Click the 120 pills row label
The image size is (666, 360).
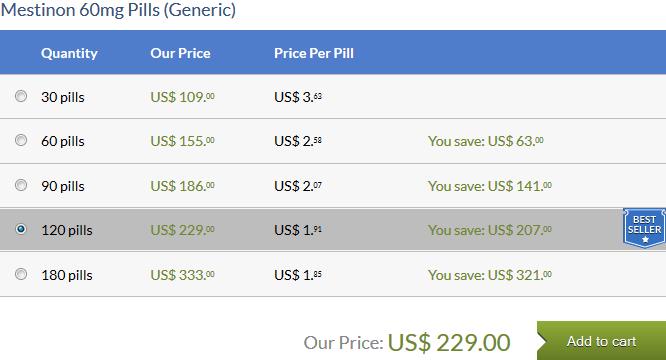tap(67, 230)
